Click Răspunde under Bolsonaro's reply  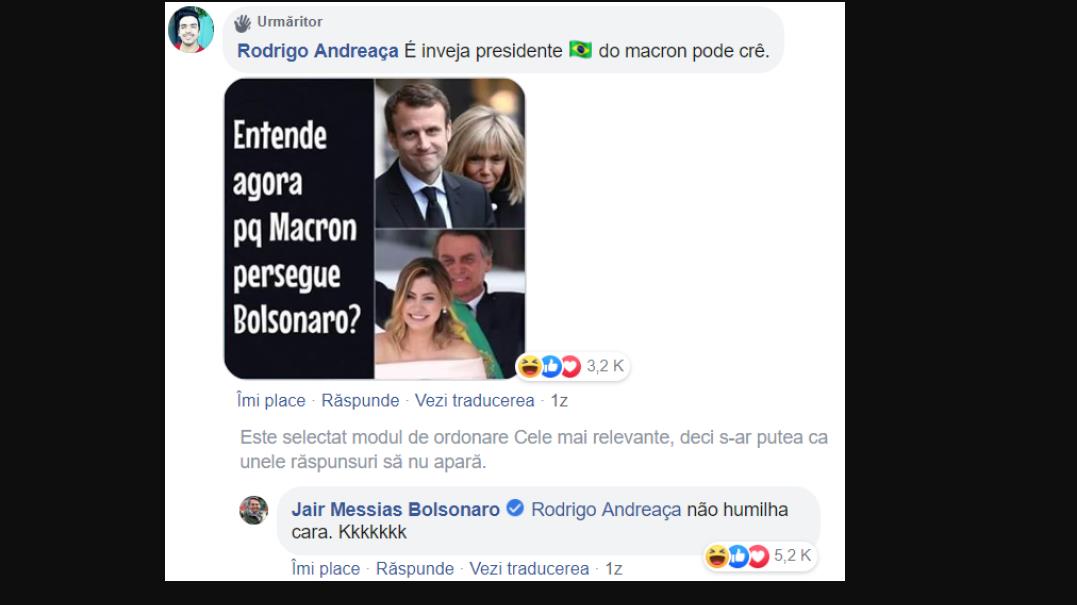coord(415,569)
